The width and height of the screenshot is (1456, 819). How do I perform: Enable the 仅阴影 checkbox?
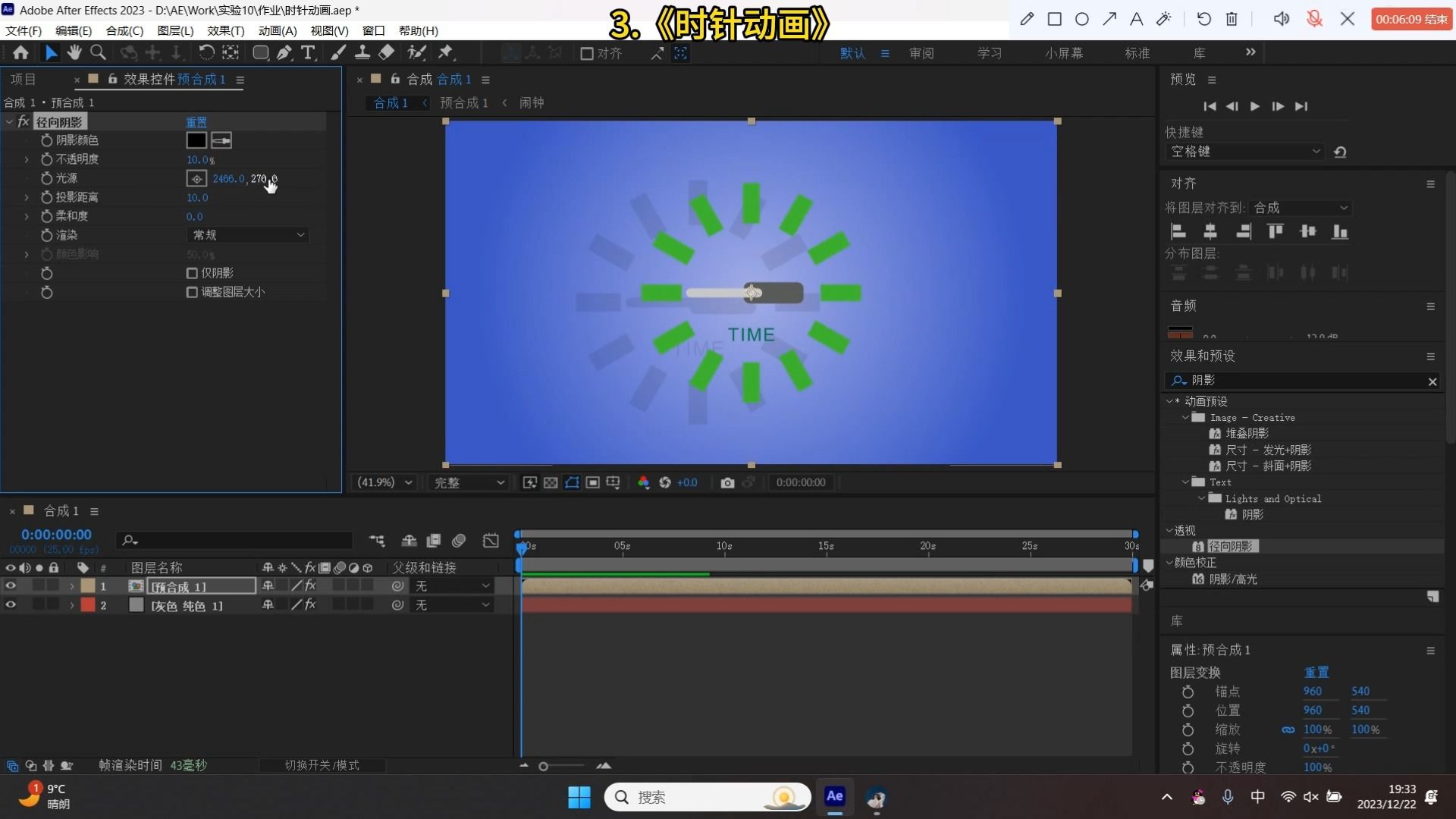click(192, 273)
